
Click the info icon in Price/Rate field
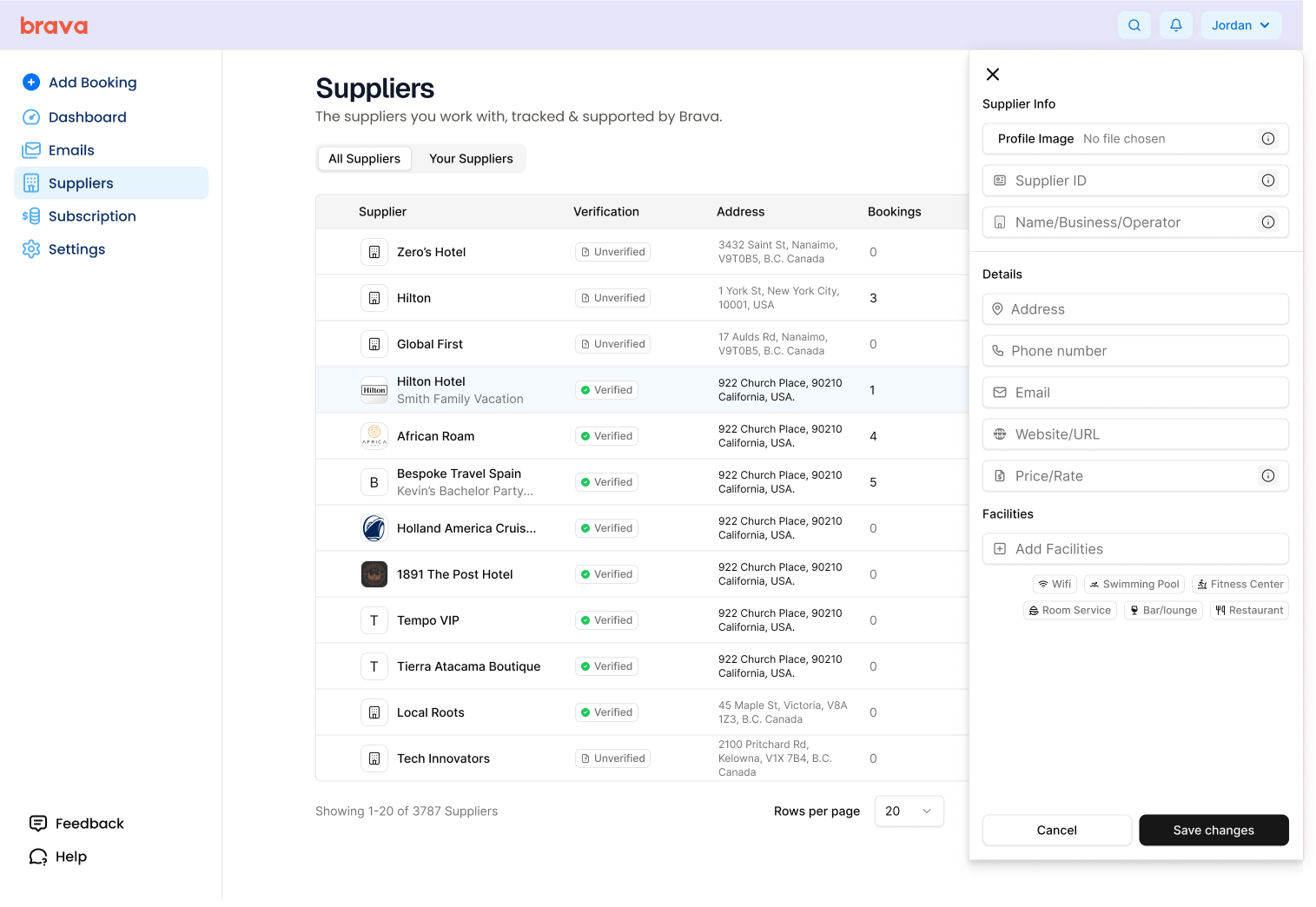(1267, 476)
